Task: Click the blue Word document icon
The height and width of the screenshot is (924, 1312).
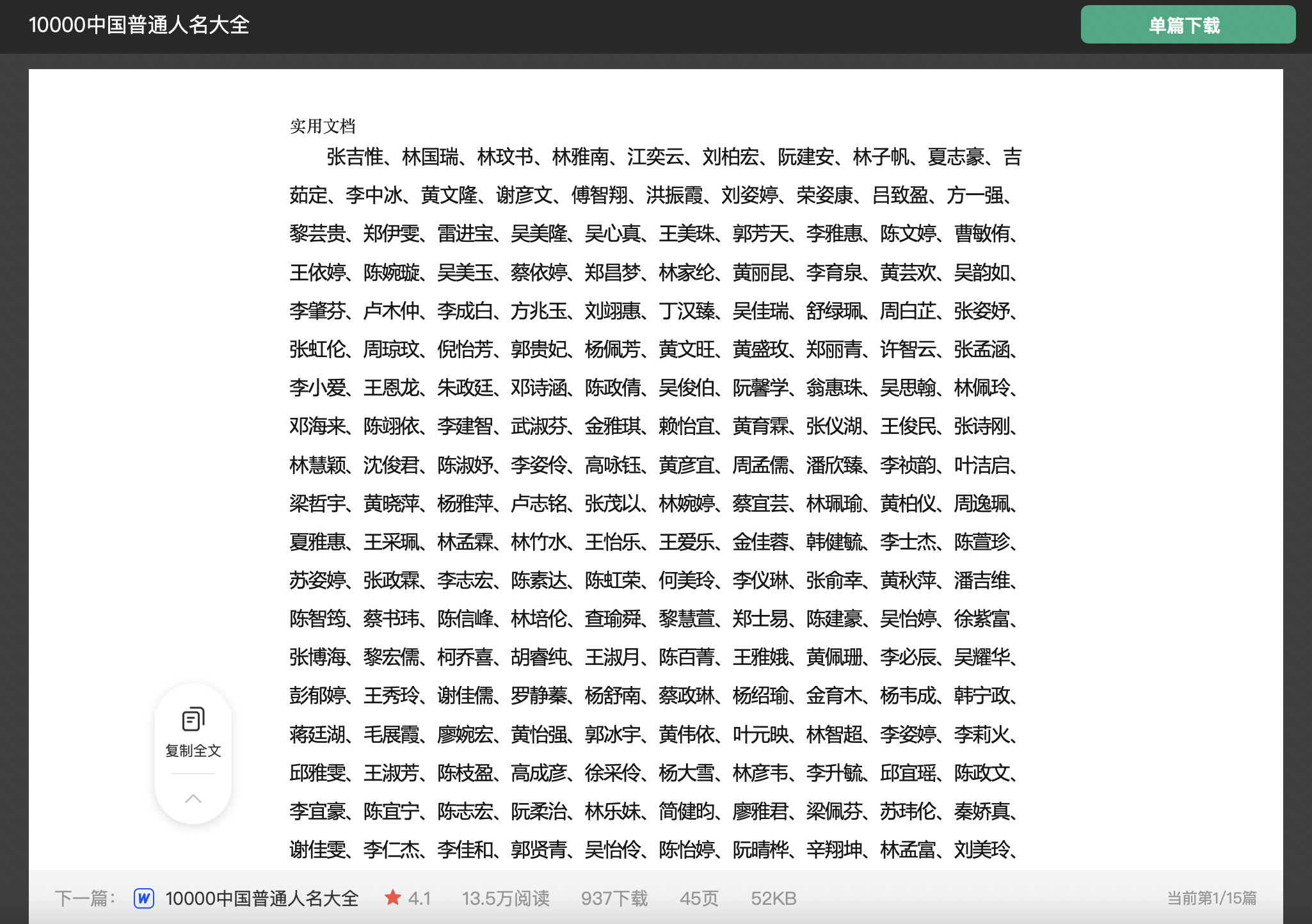Action: click(144, 898)
